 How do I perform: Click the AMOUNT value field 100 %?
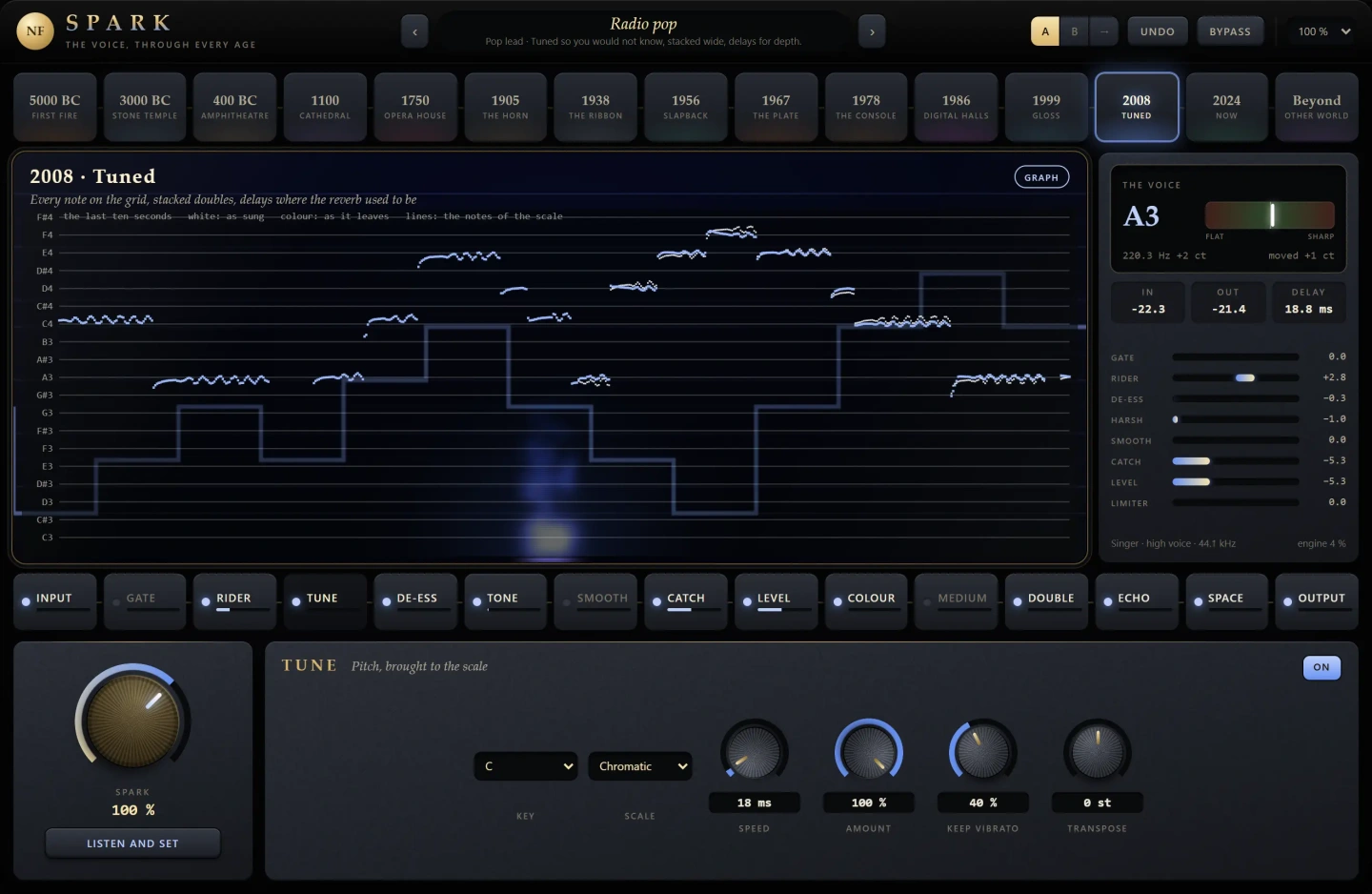click(x=869, y=803)
